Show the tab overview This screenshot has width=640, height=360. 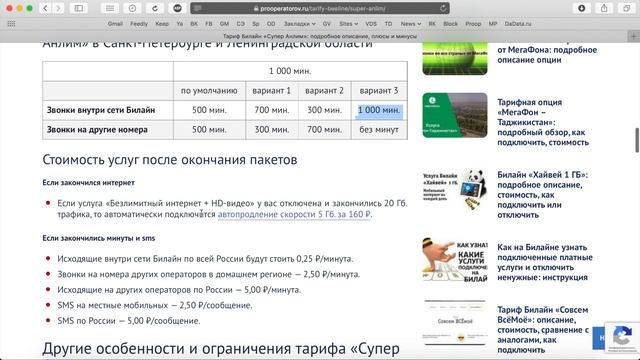pyautogui.click(x=627, y=8)
